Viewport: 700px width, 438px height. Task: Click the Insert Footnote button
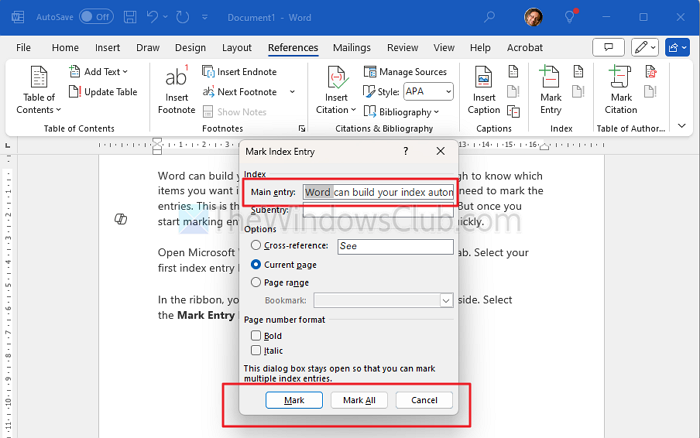tap(176, 90)
